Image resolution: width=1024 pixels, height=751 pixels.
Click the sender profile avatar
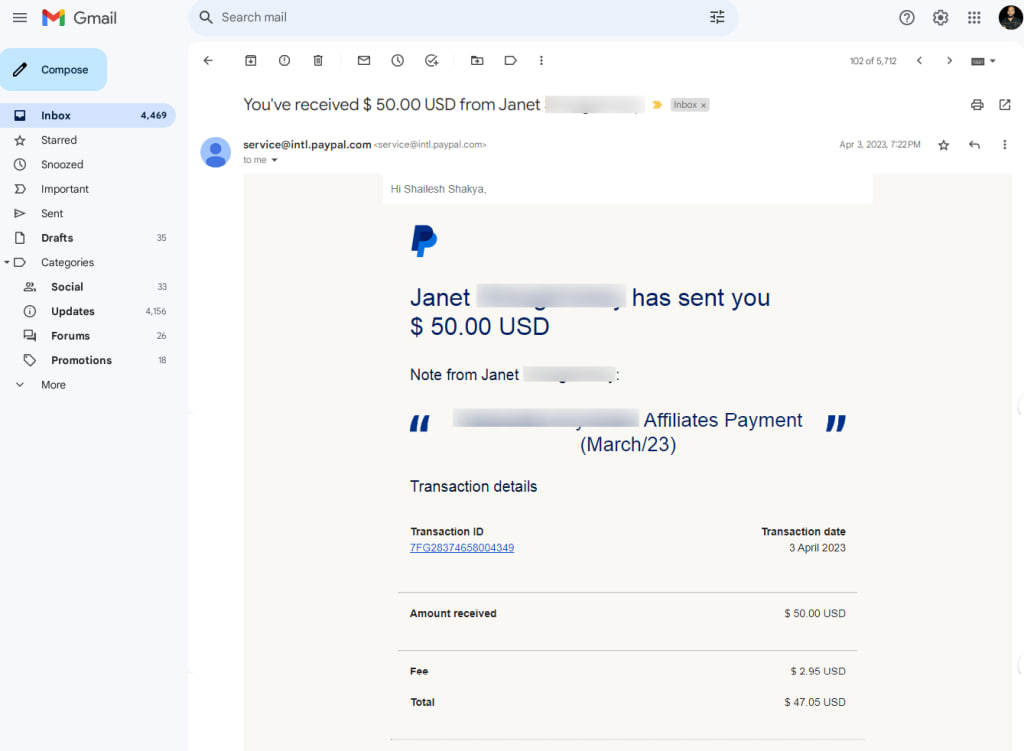[x=216, y=152]
